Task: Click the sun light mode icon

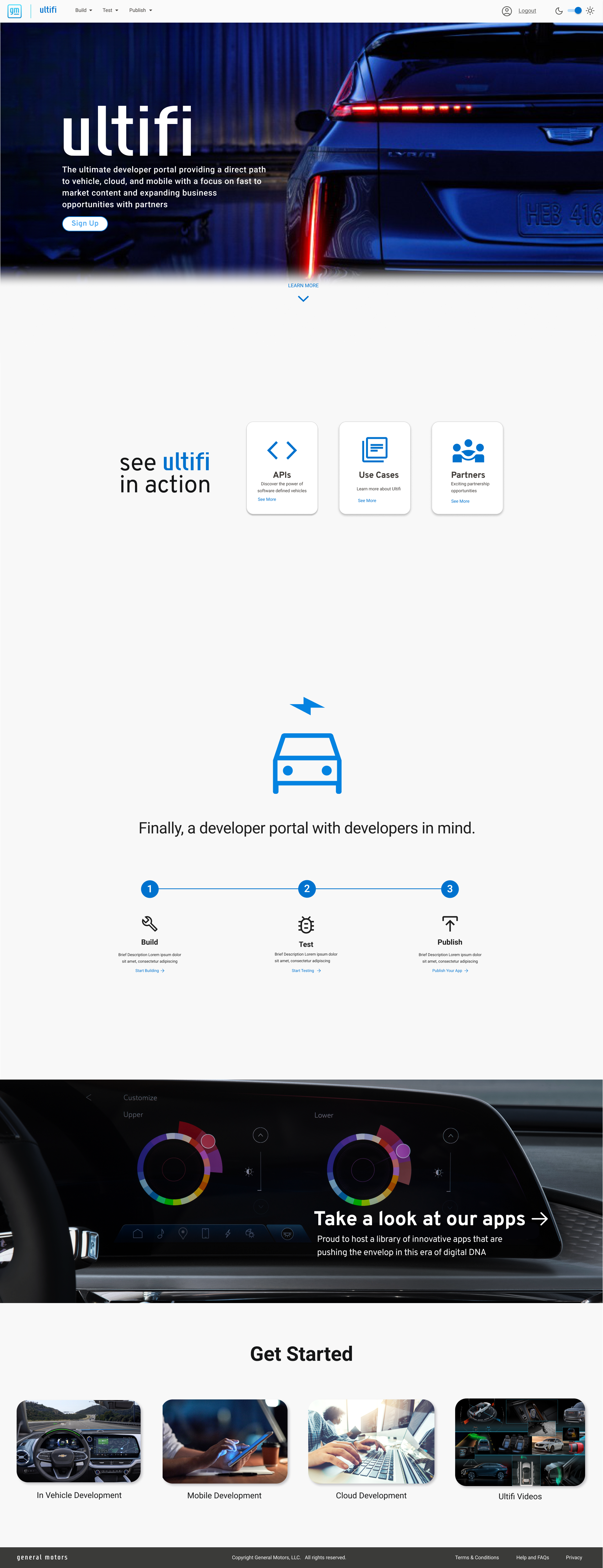Action: point(590,10)
